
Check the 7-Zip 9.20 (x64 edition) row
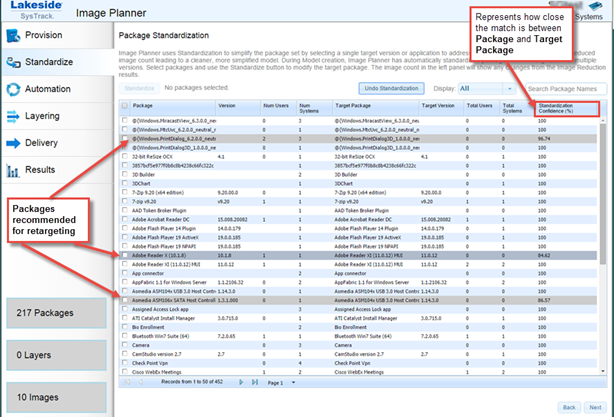125,192
